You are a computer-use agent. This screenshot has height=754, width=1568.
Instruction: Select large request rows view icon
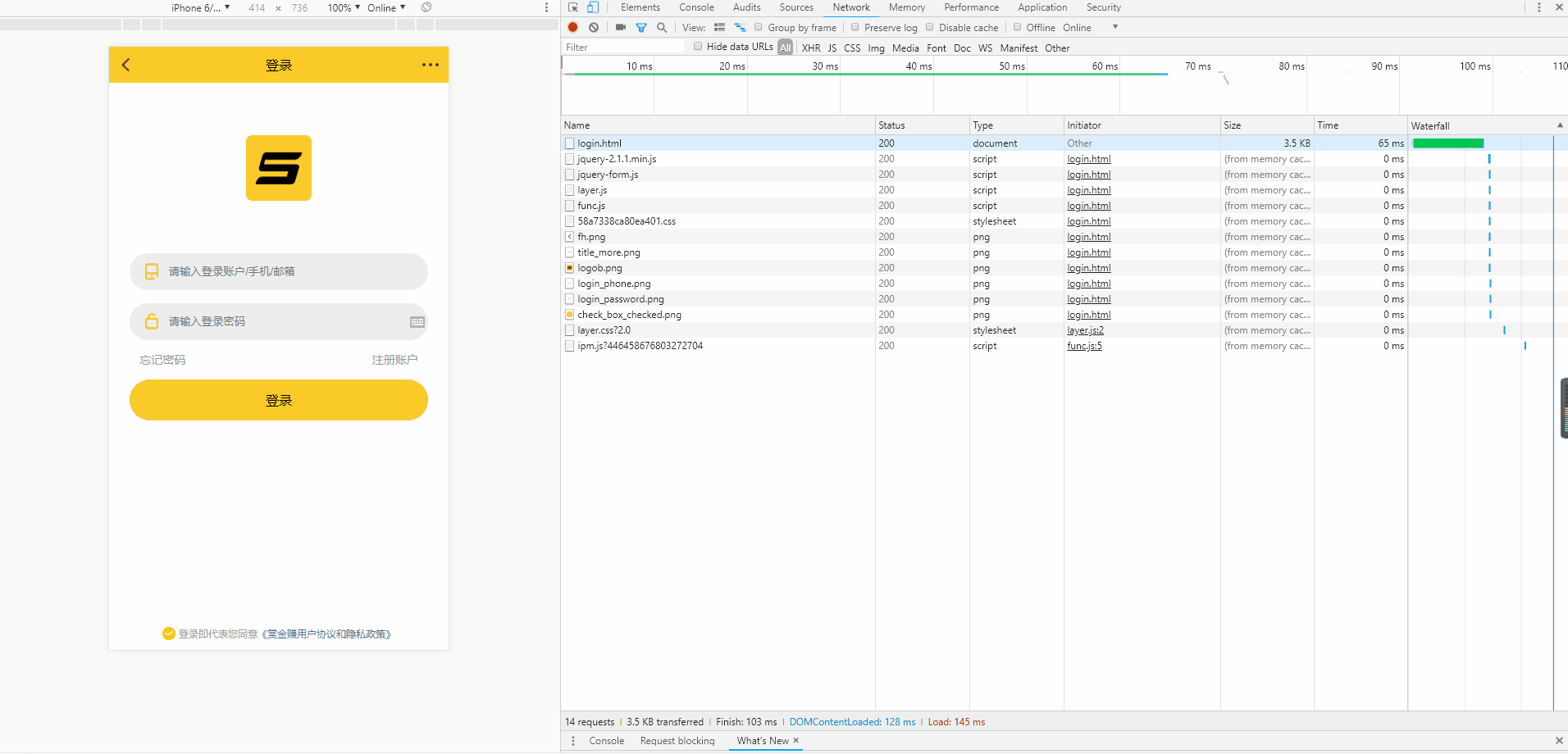(720, 27)
